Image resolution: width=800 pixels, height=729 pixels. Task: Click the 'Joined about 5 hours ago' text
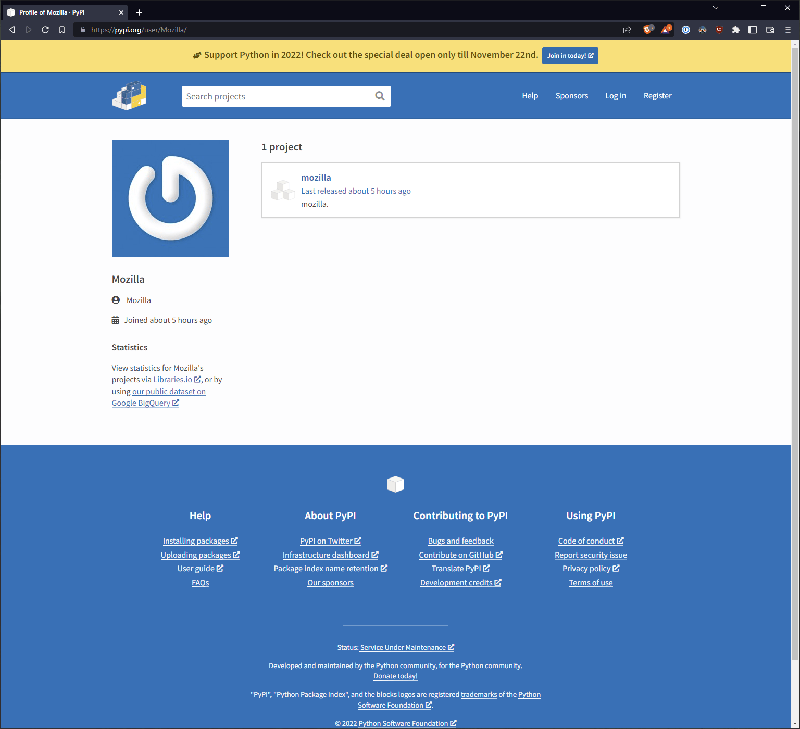168,320
